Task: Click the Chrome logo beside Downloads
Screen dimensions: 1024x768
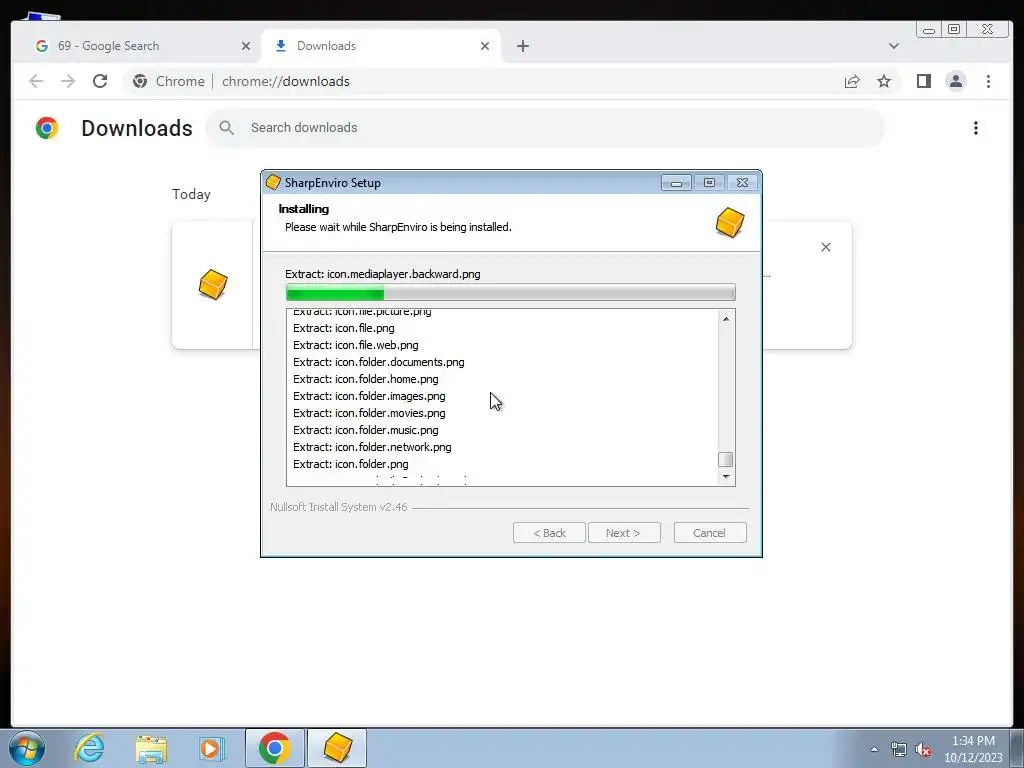Action: click(47, 127)
